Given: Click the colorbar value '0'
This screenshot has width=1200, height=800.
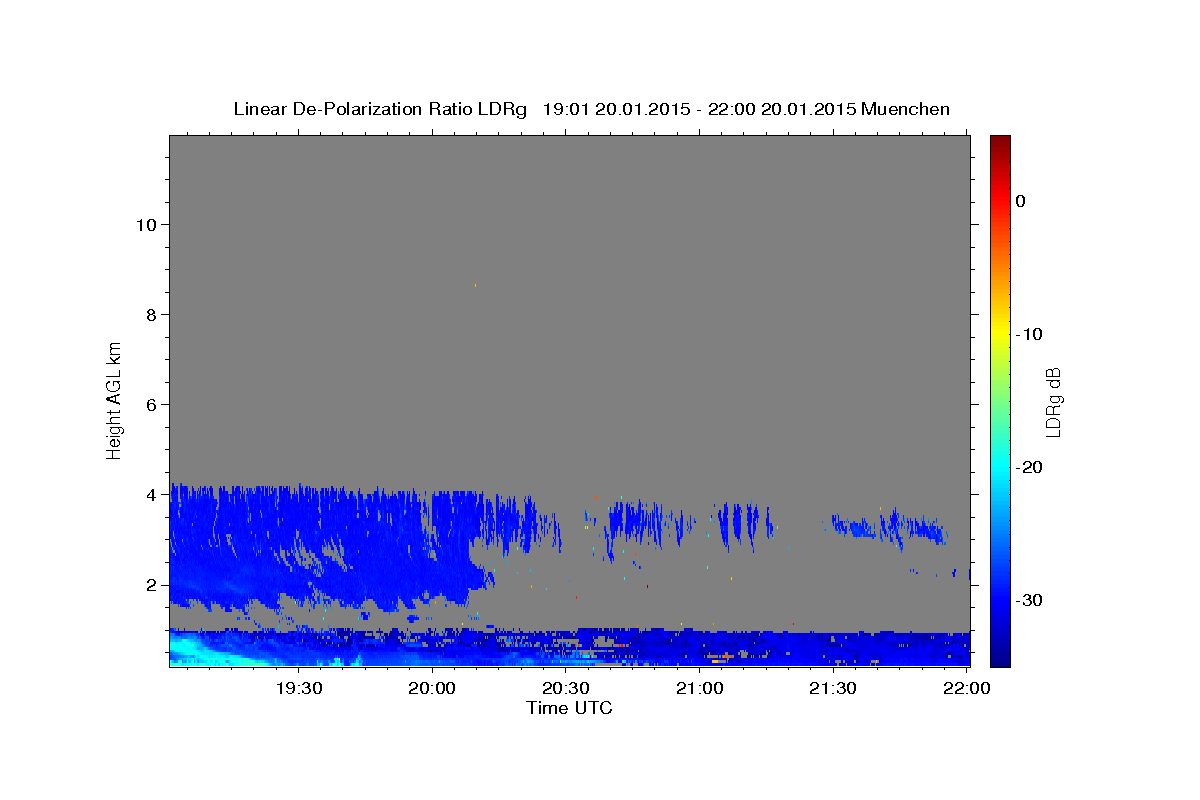Looking at the screenshot, I should [x=1020, y=201].
